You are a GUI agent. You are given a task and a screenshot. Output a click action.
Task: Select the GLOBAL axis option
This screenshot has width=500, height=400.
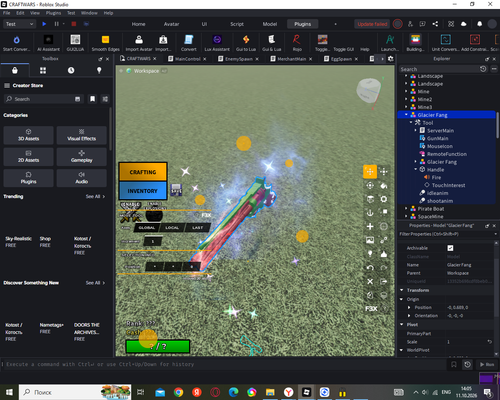(147, 228)
